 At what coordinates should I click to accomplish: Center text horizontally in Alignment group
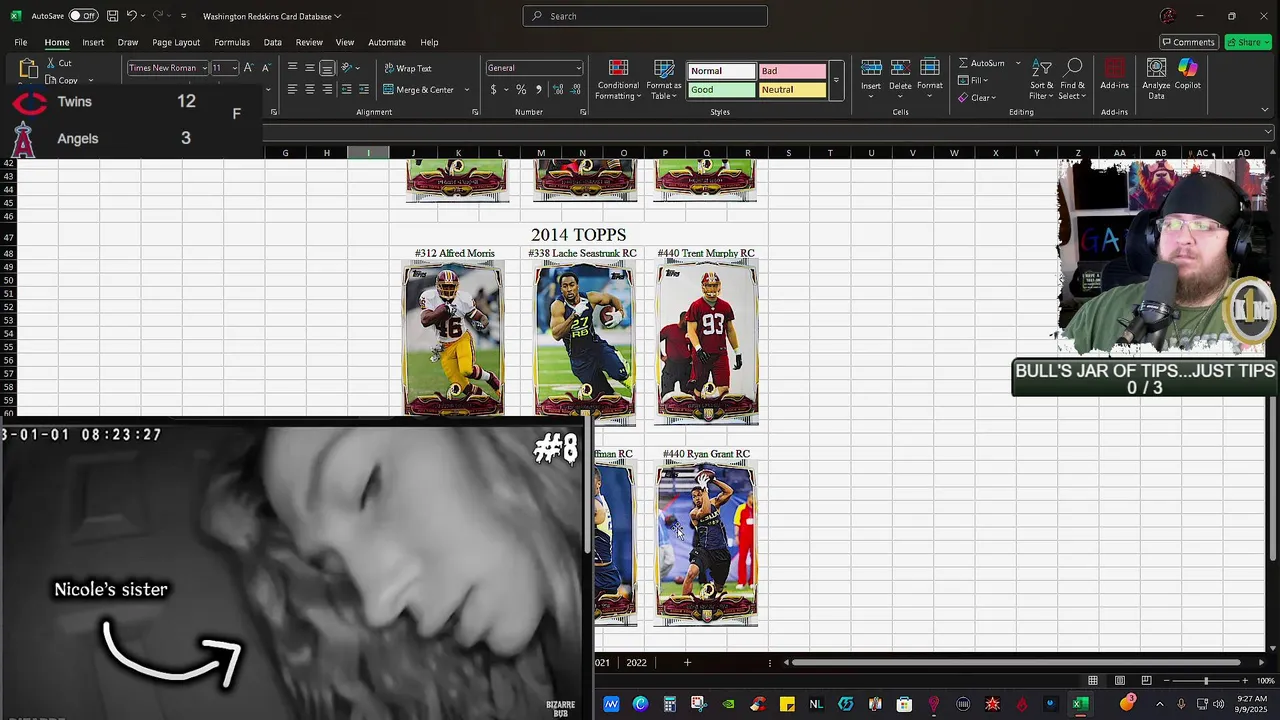(310, 89)
